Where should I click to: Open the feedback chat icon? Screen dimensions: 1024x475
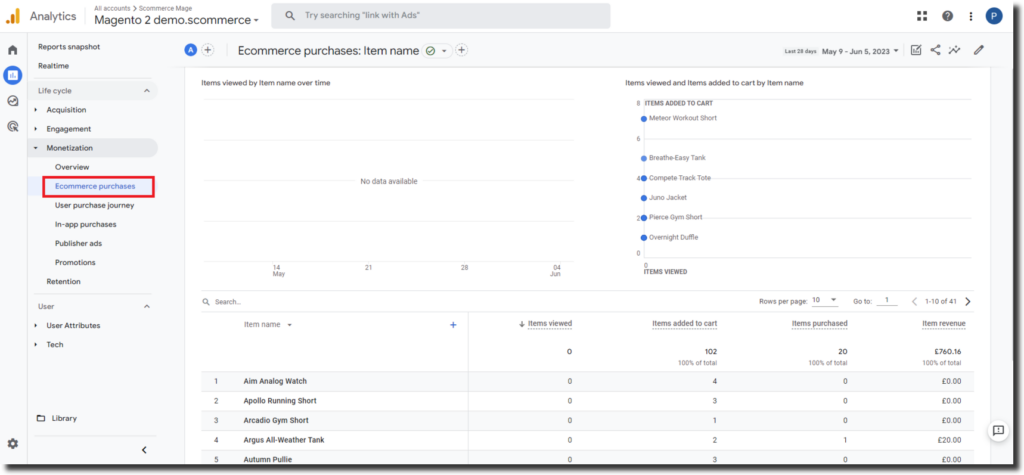(998, 431)
